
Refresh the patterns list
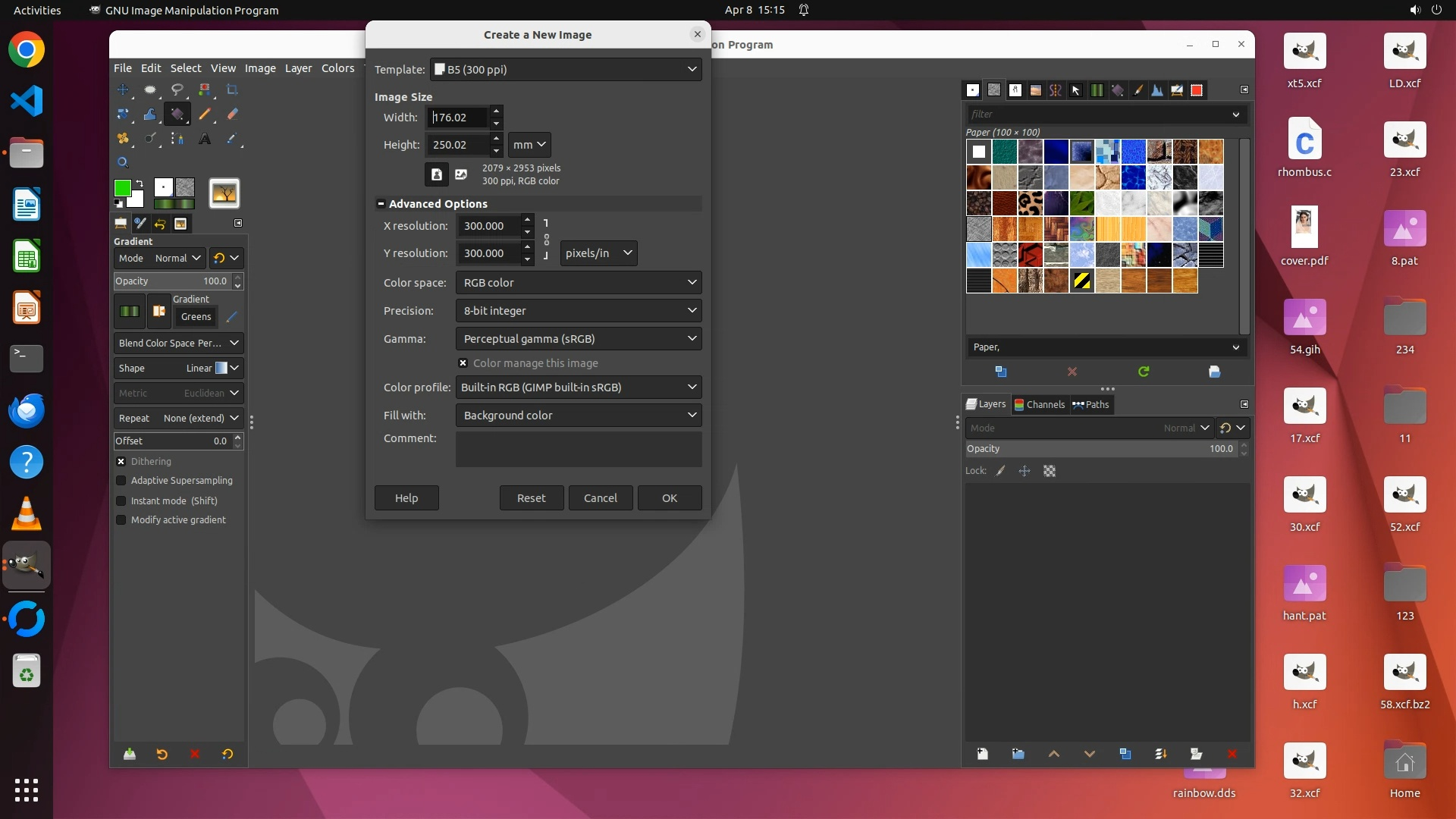pos(1144,372)
